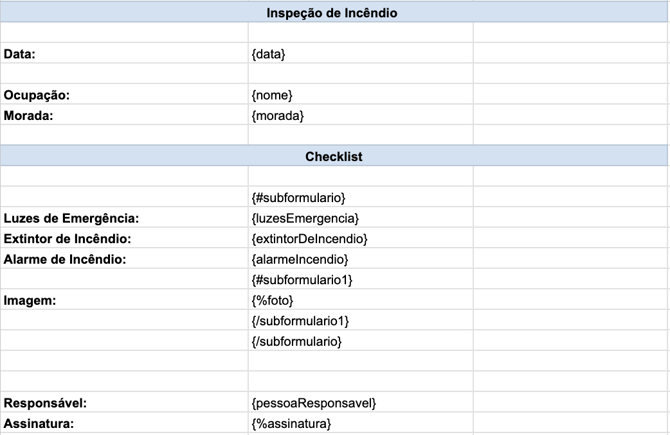Select the {luzesEmergencia} cell
The image size is (670, 435).
tap(305, 218)
